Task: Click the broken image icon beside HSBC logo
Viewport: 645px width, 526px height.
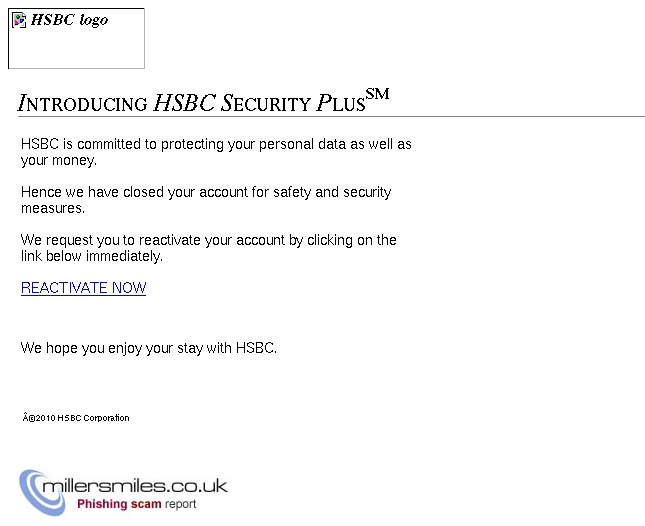Action: click(19, 20)
